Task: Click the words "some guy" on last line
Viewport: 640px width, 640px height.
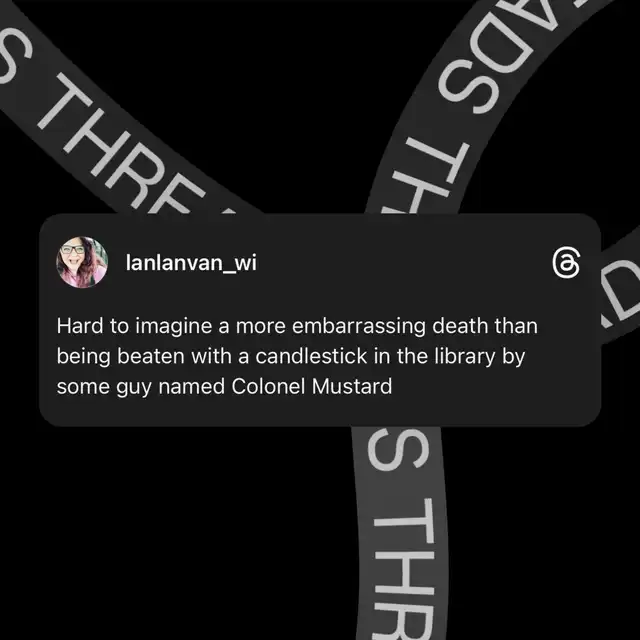Action: coord(104,387)
